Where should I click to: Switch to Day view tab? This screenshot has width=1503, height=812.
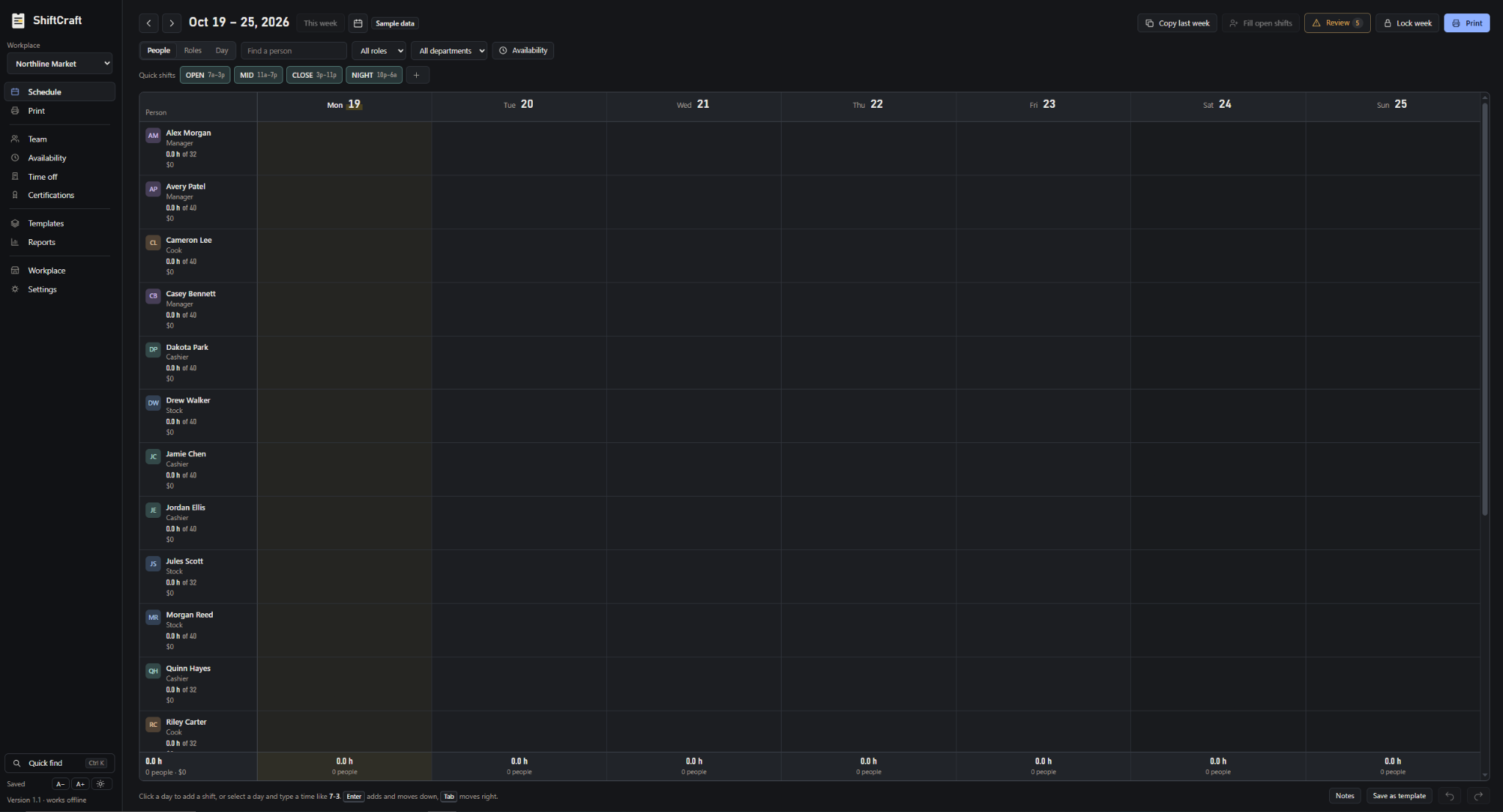222,51
